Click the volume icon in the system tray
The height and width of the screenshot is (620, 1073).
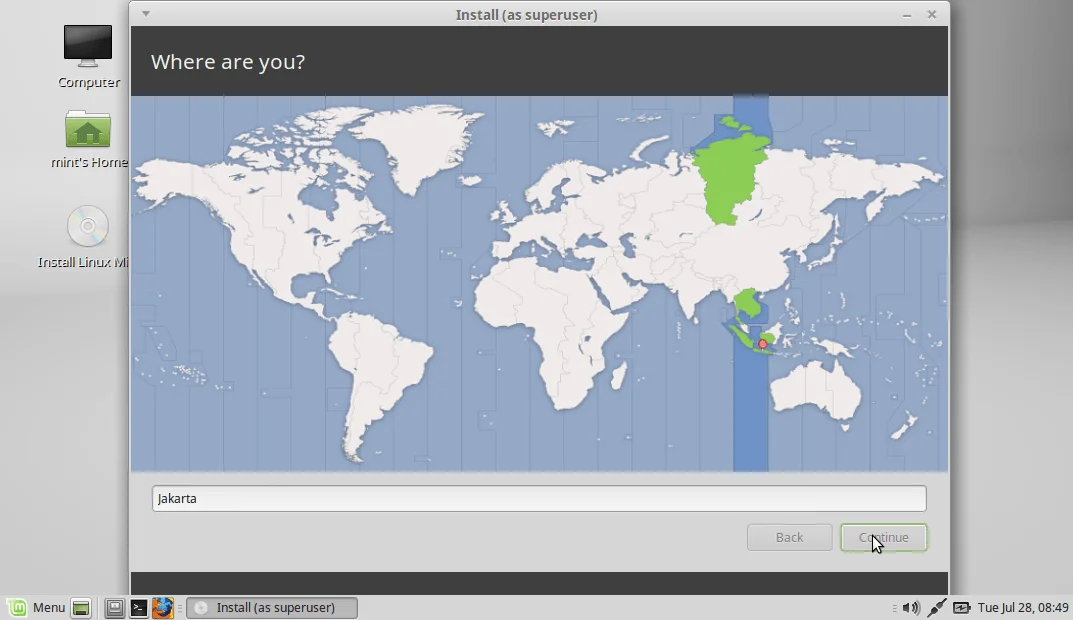point(911,607)
